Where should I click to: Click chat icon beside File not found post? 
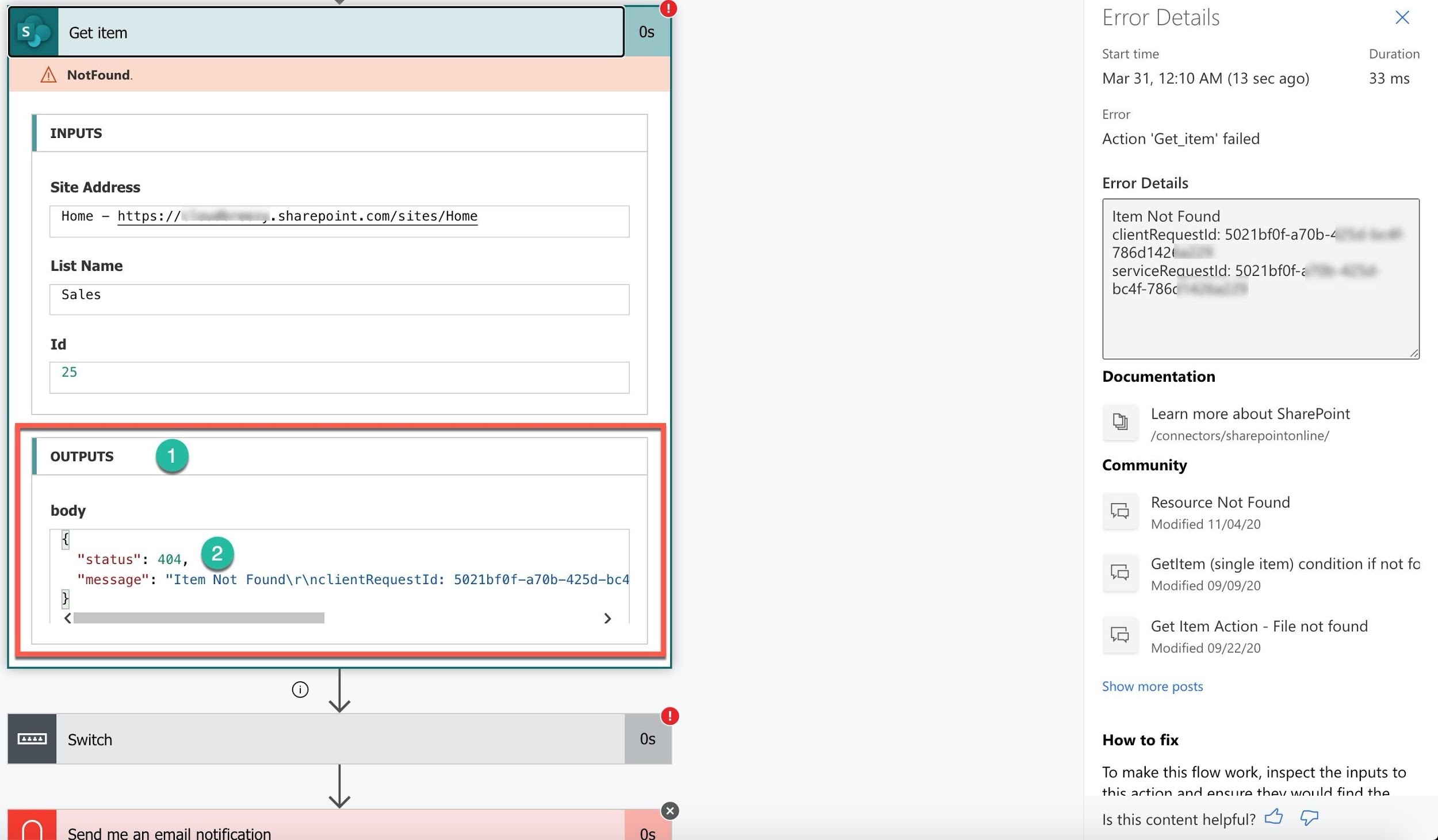1120,635
